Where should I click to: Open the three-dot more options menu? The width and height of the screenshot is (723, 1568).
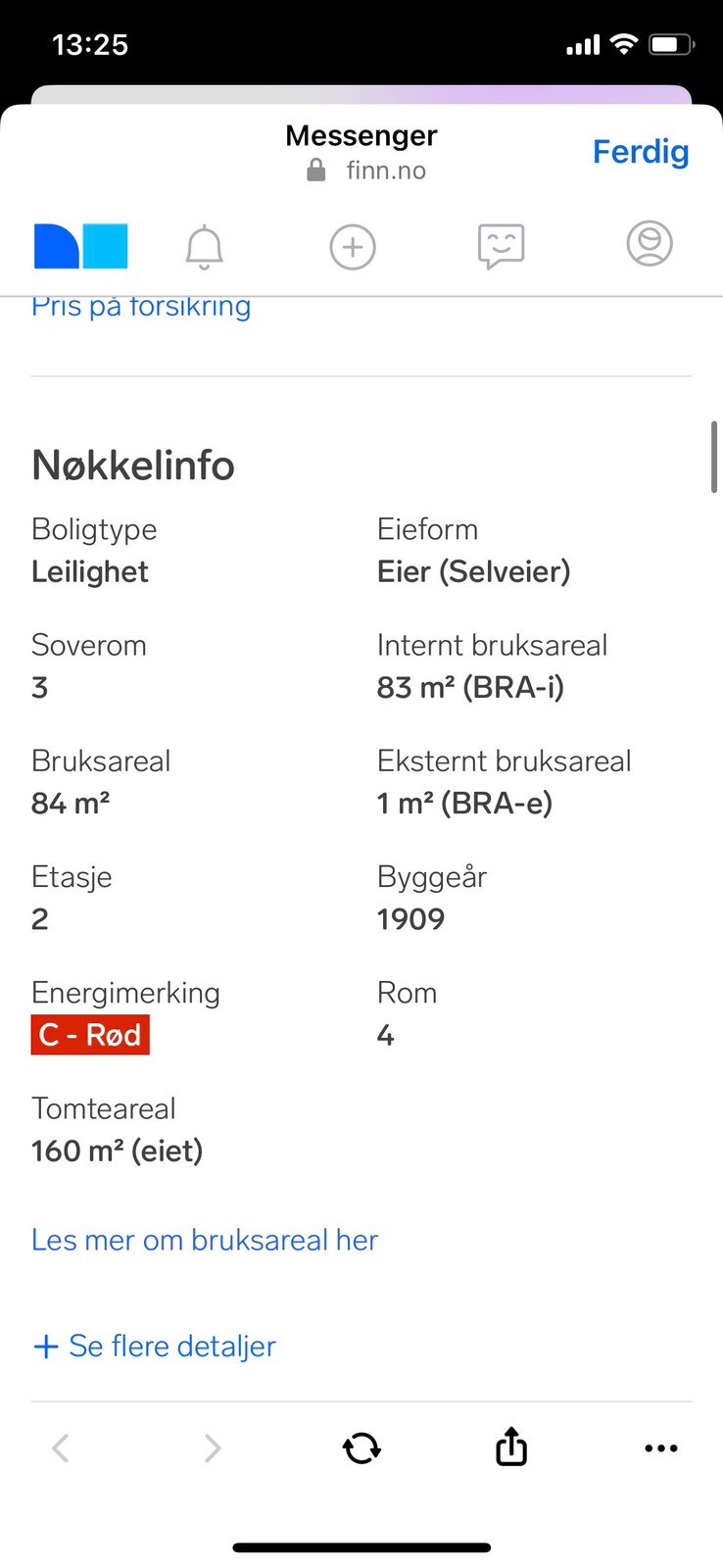[661, 1447]
